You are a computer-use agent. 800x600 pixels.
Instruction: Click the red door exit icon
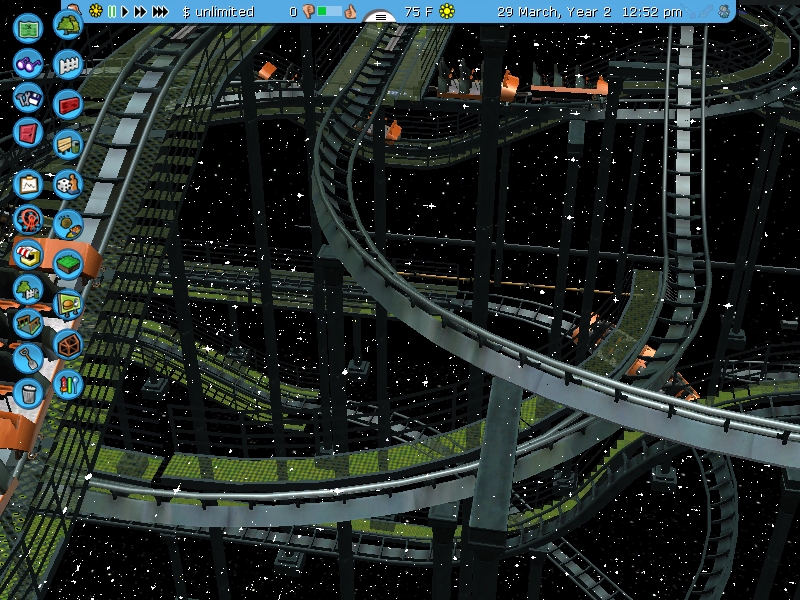click(28, 133)
